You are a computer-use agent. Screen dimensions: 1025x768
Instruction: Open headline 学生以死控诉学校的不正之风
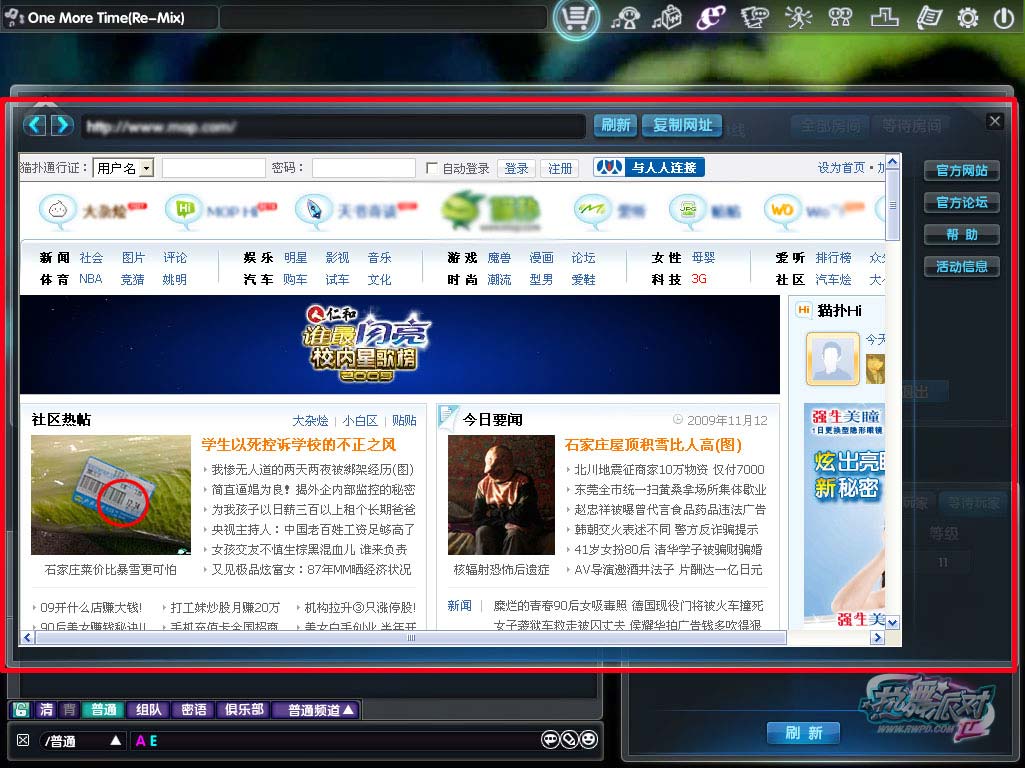pos(299,445)
